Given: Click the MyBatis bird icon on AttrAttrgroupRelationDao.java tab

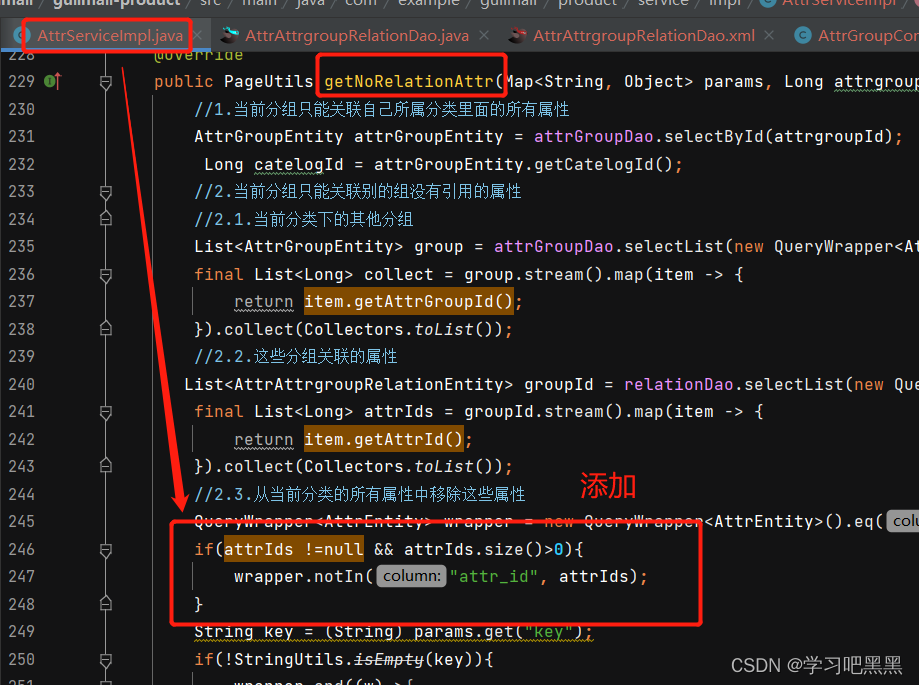Looking at the screenshot, I should (229, 36).
